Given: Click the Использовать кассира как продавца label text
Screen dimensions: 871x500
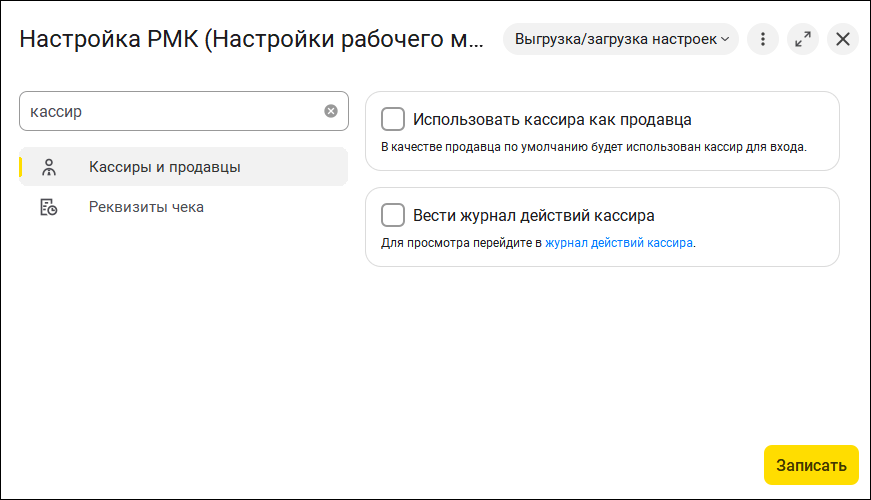Looking at the screenshot, I should [552, 120].
